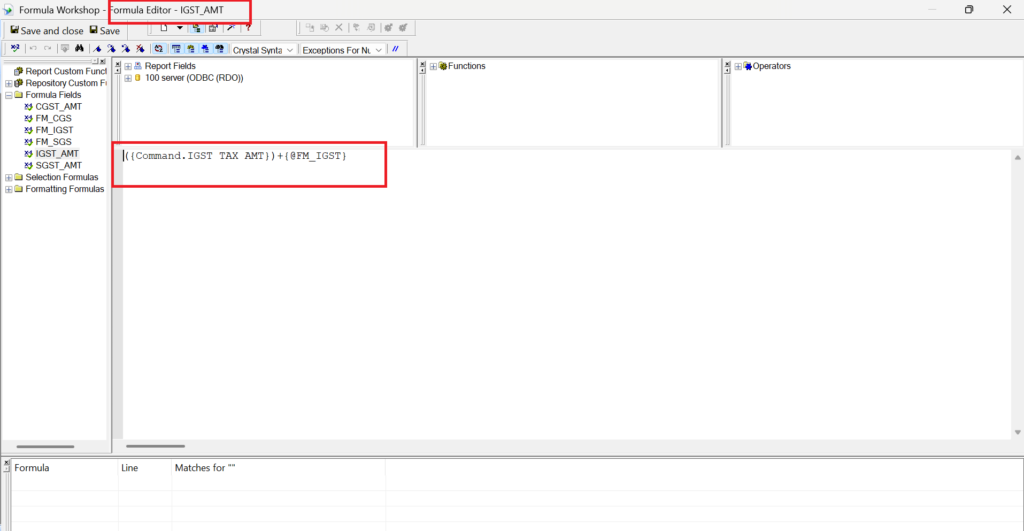
Task: Click workshop tree horizontal scrollbar thumb
Action: tap(45, 447)
